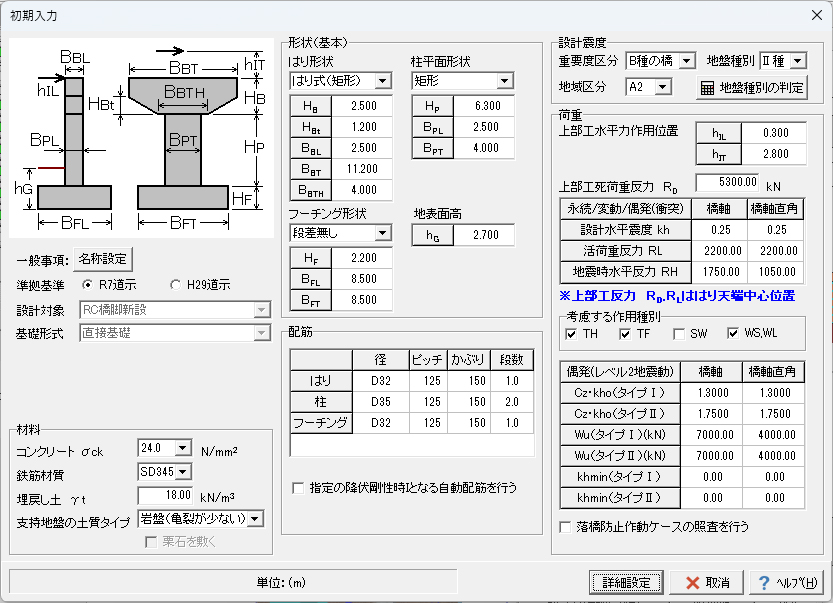The width and height of the screenshot is (833, 603).
Task: Select the H29道示 radio button
Action: click(x=176, y=283)
